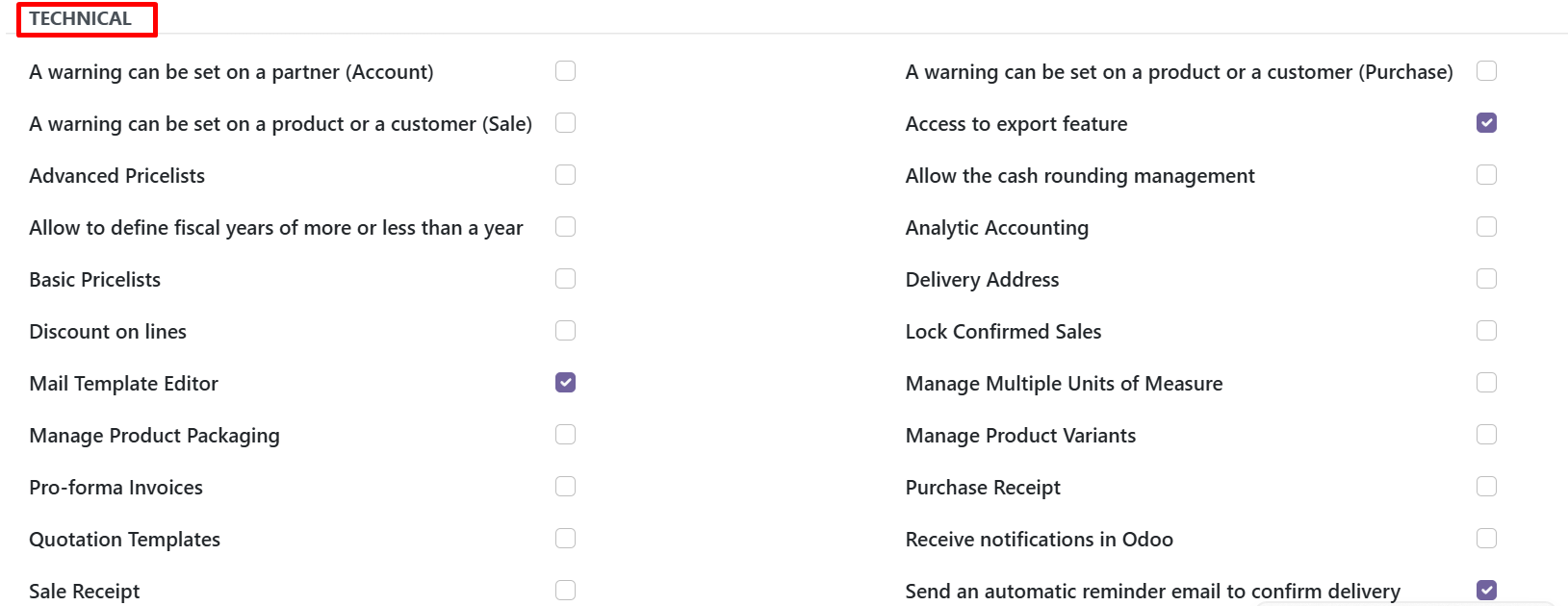The width and height of the screenshot is (1568, 606).
Task: Uncheck automatic reminder email to confirm delivery
Action: tap(1486, 591)
